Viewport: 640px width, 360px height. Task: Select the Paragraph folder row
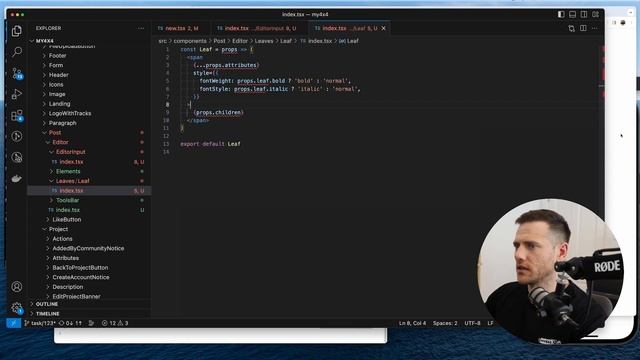[x=89, y=123]
